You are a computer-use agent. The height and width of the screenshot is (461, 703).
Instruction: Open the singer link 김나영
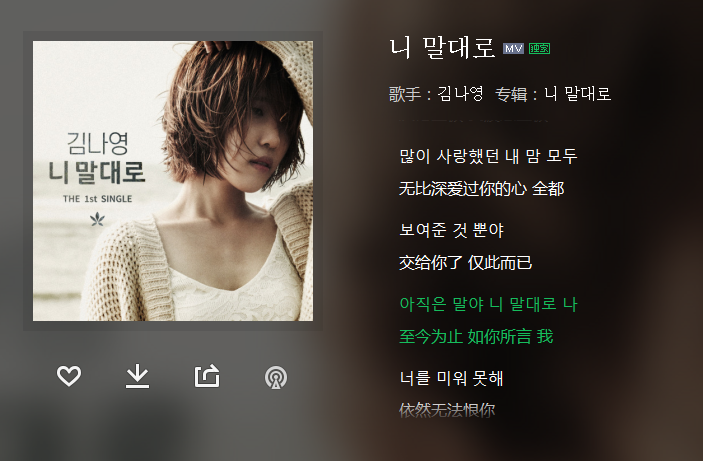(460, 94)
